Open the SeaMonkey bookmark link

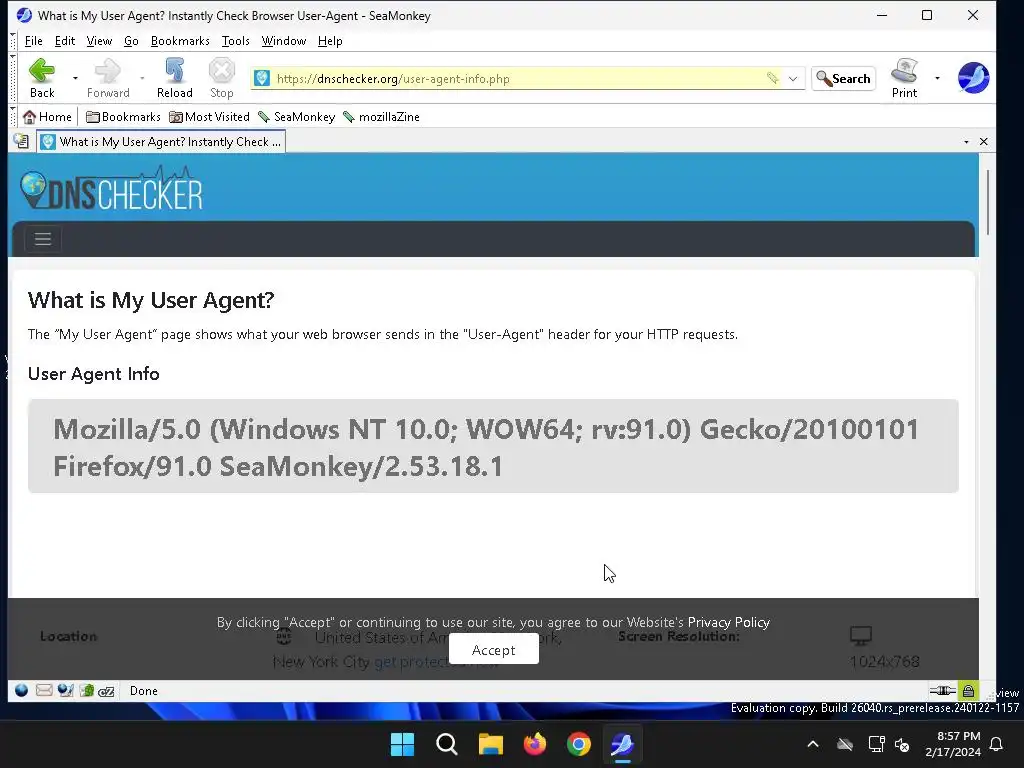point(296,117)
